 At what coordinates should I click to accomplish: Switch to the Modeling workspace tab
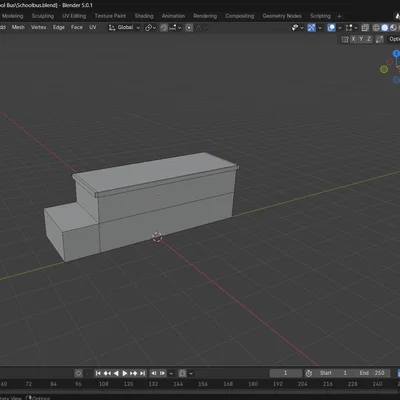[x=12, y=16]
